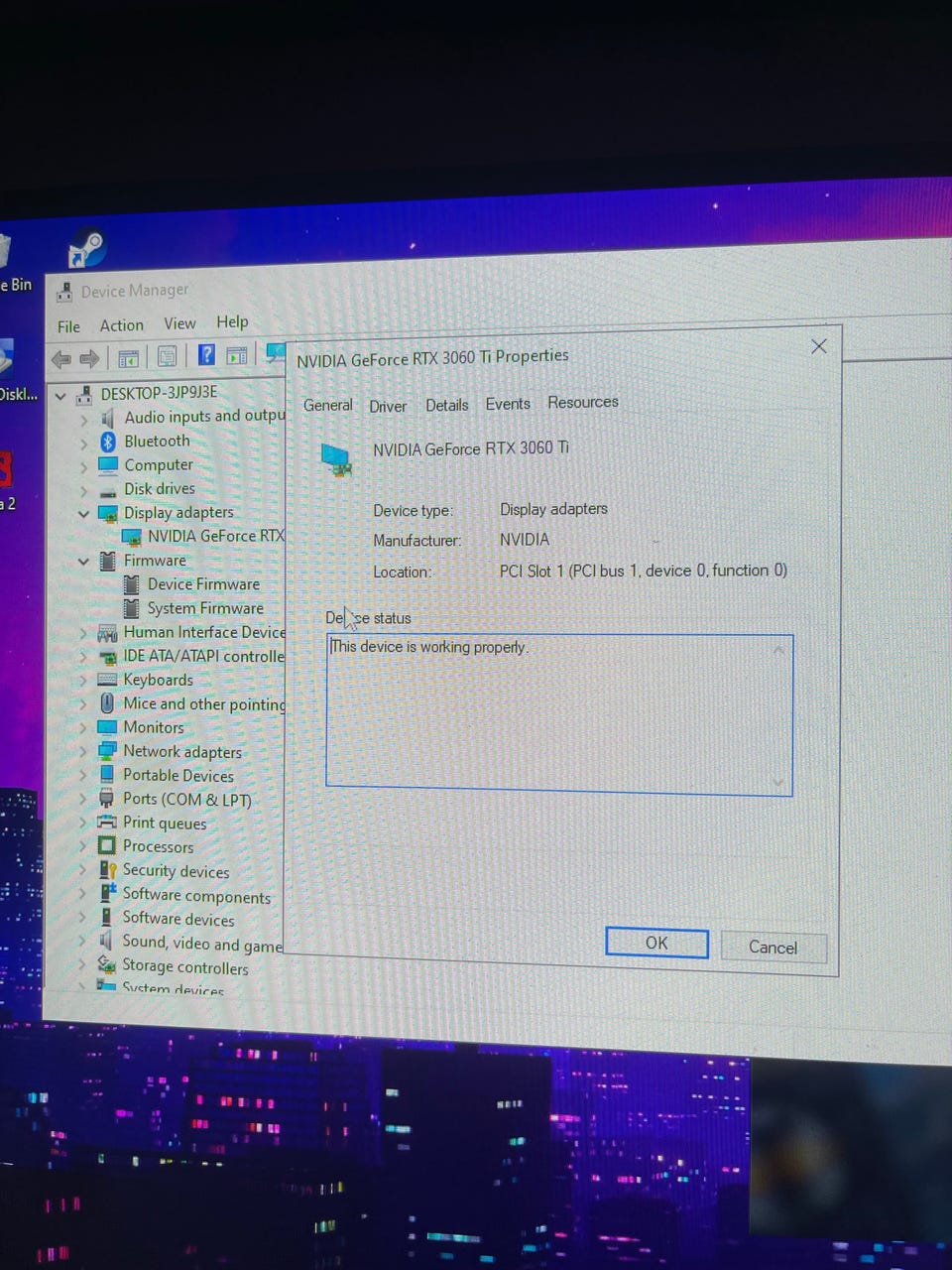Expand the Keyboards node
The height and width of the screenshot is (1270, 952).
[83, 682]
